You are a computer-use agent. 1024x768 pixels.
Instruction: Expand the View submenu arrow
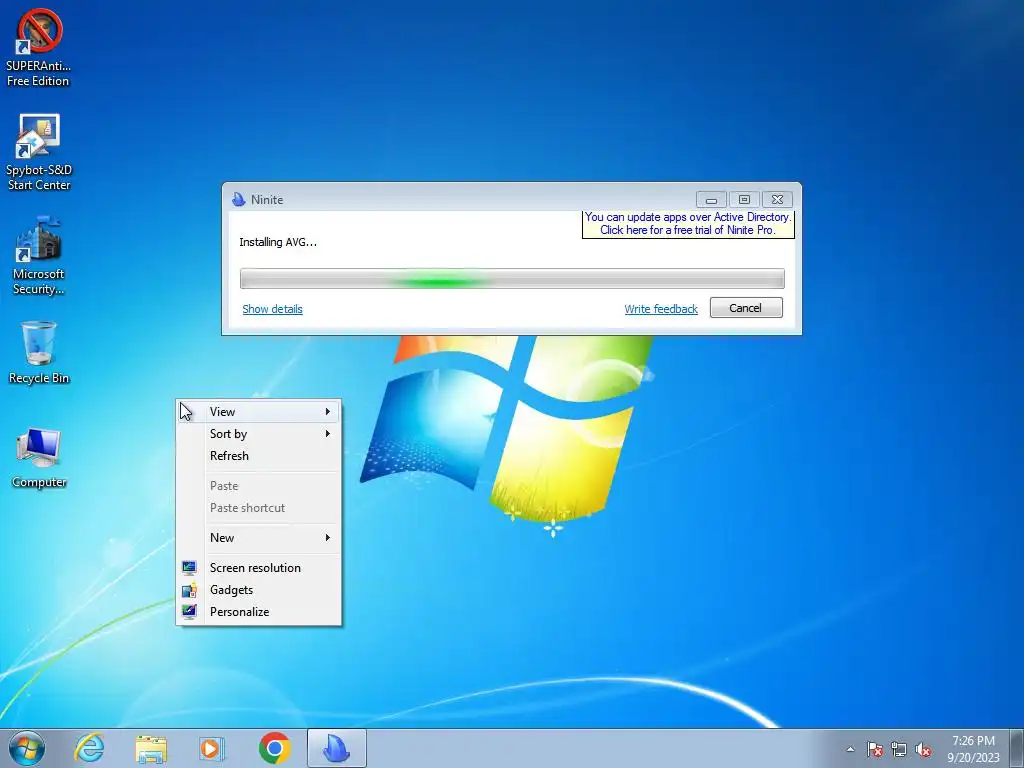328,411
